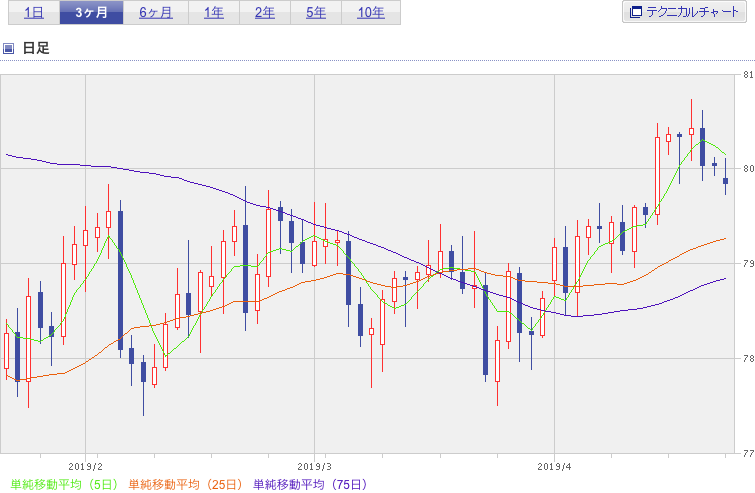Click the 2019/2 date axis label
This screenshot has height=493, width=755.
pos(85,467)
